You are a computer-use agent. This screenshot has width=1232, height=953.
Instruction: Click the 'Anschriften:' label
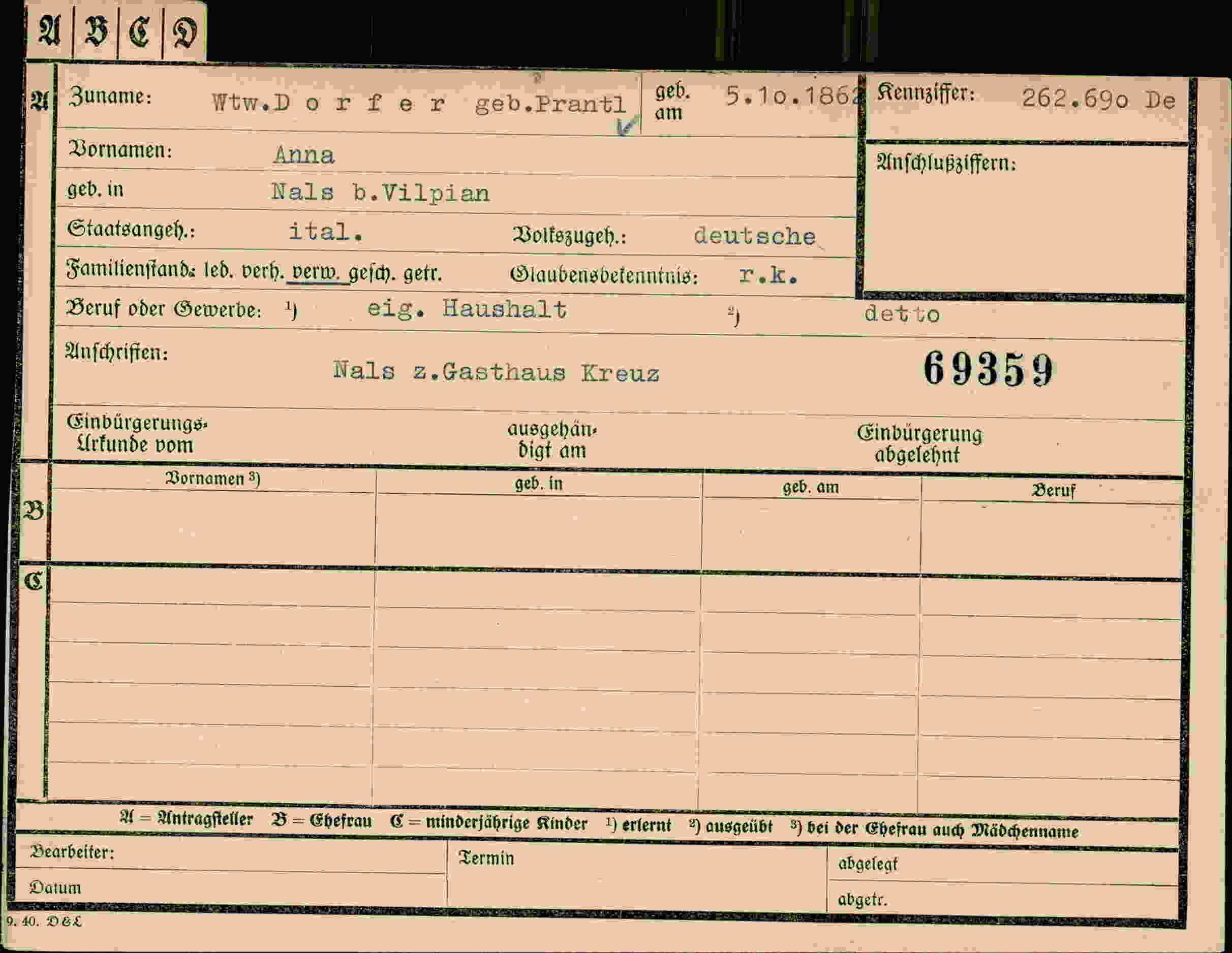117,352
